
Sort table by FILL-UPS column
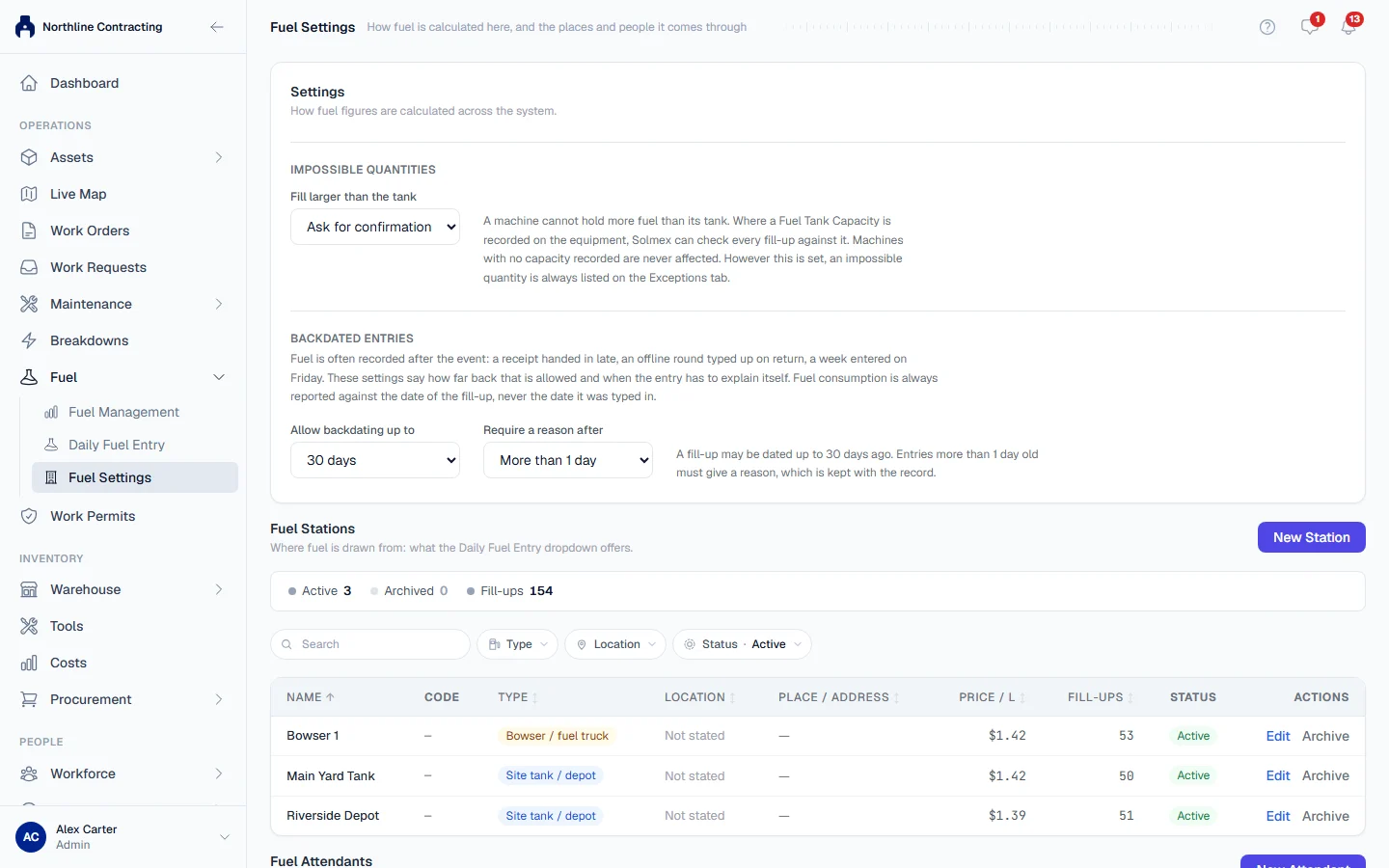click(1101, 697)
